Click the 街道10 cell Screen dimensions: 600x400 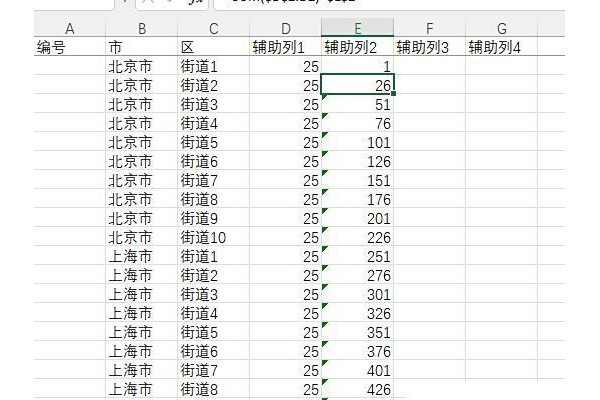[x=214, y=237]
